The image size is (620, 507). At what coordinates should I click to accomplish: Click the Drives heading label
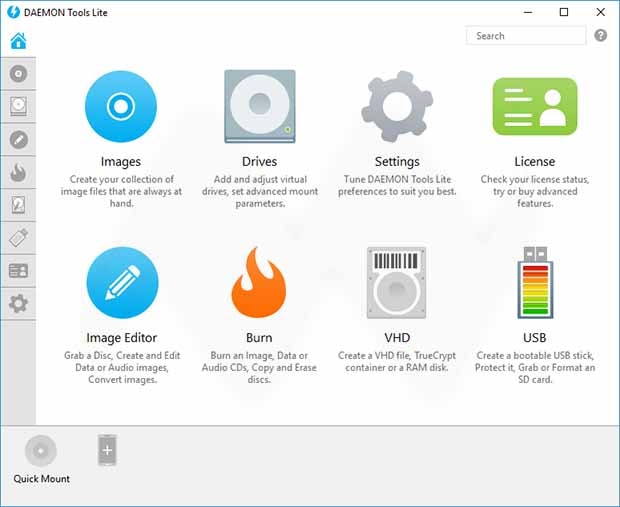tap(259, 161)
